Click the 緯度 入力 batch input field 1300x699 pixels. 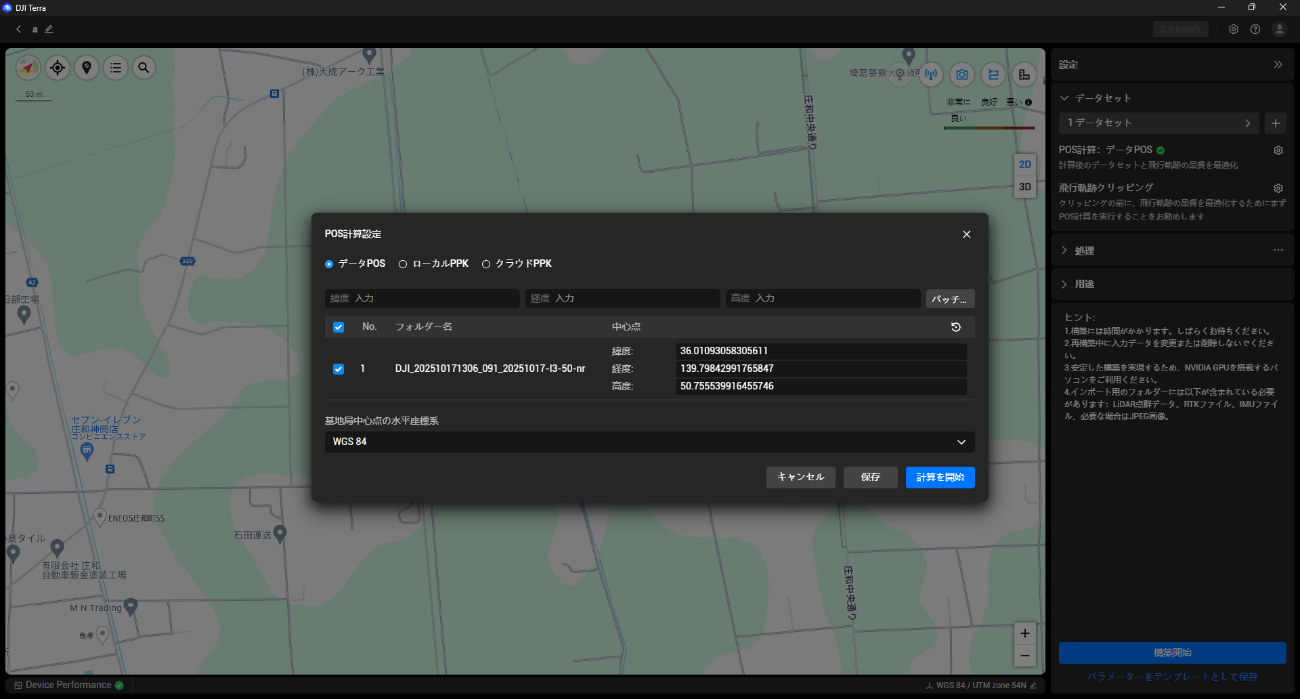pos(422,299)
